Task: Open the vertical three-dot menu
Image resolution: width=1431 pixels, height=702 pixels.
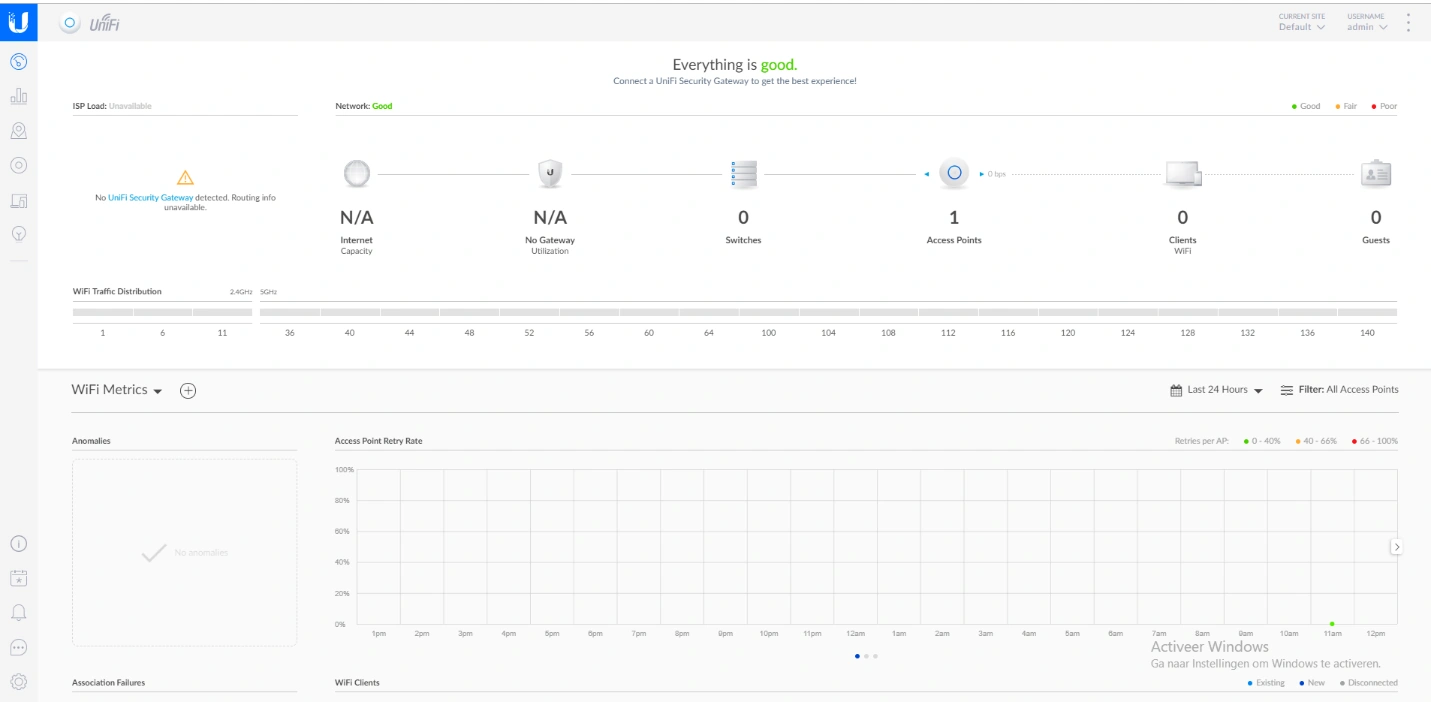Action: 1408,22
